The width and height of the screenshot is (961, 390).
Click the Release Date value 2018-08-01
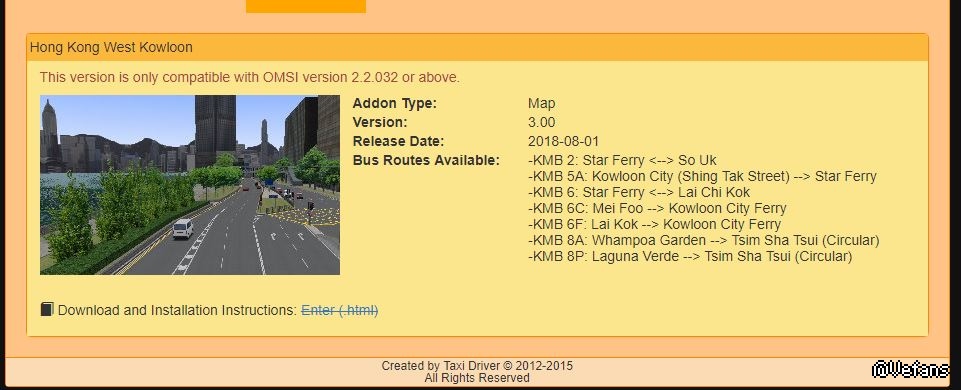pyautogui.click(x=563, y=142)
